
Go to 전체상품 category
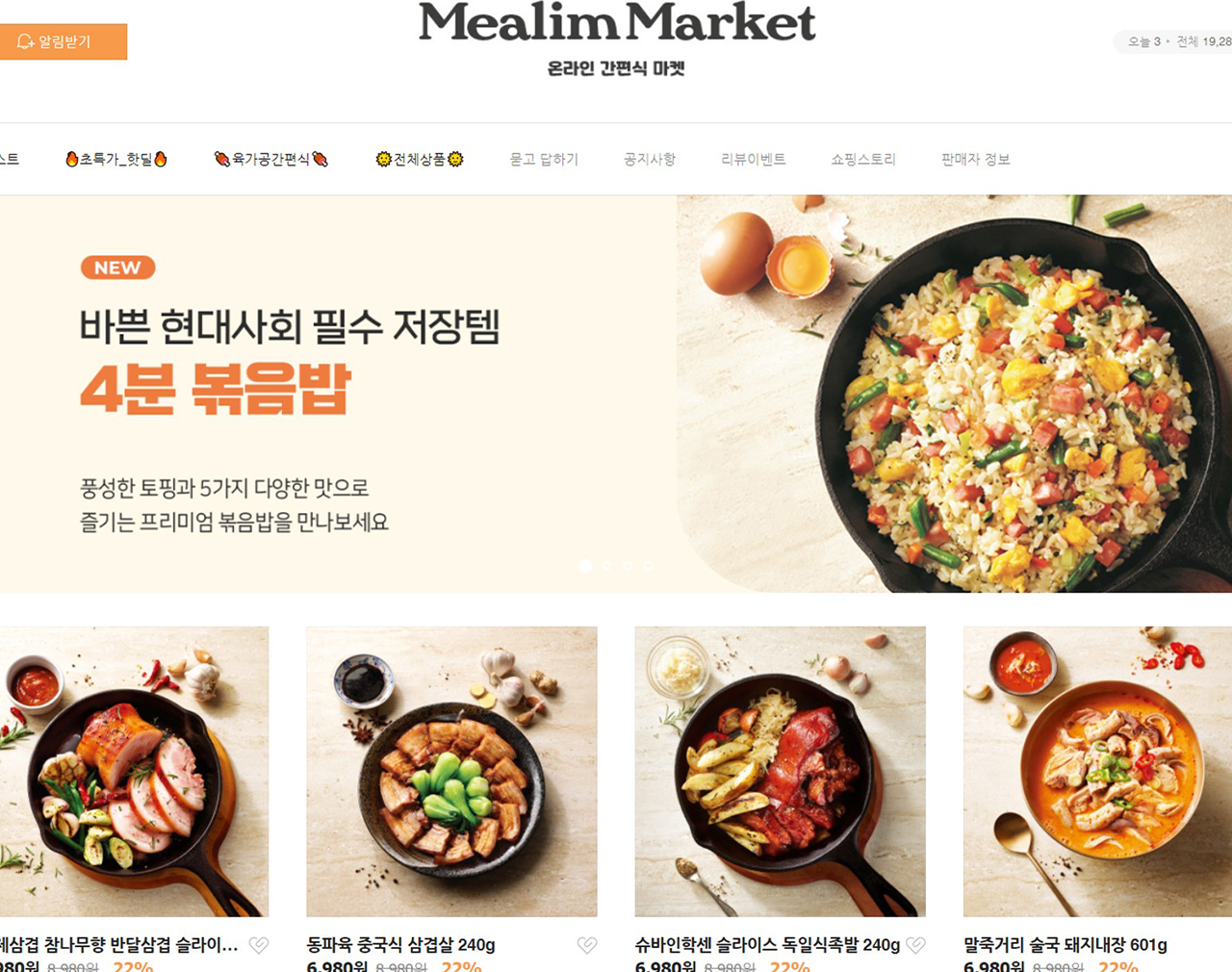click(420, 159)
